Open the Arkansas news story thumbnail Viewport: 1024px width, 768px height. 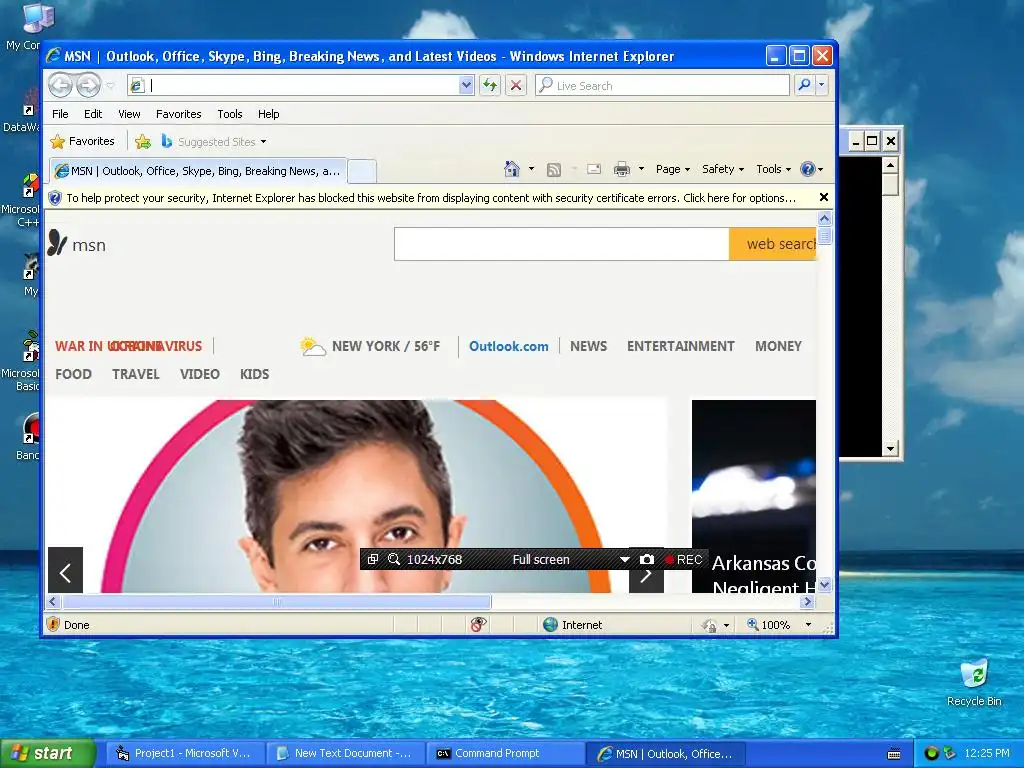[754, 496]
